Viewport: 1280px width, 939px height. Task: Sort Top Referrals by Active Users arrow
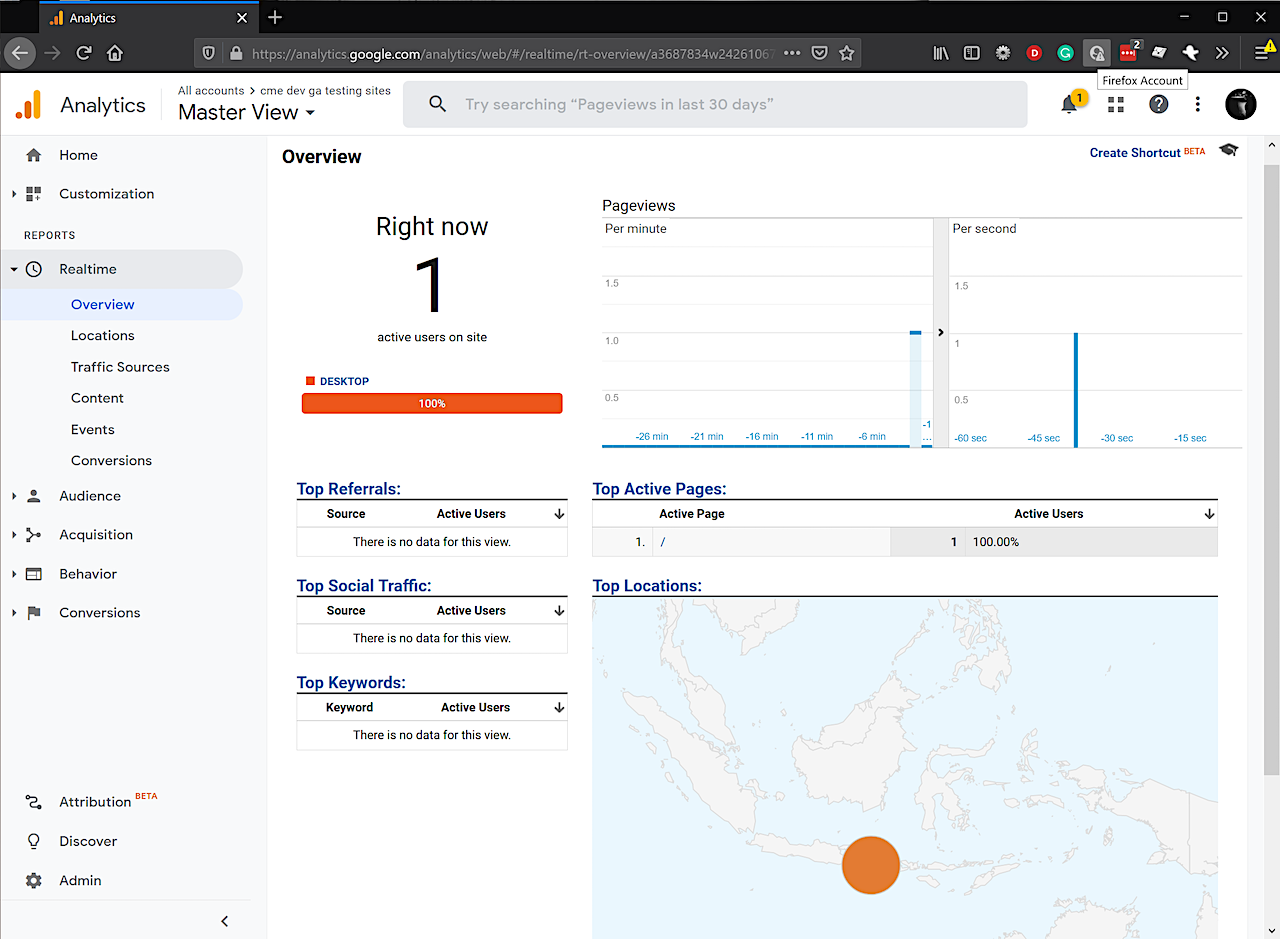point(559,514)
